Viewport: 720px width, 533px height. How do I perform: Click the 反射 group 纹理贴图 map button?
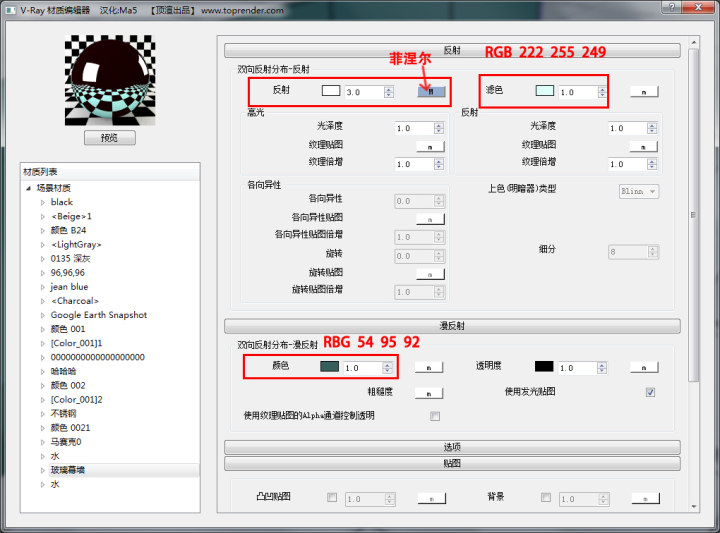click(643, 146)
